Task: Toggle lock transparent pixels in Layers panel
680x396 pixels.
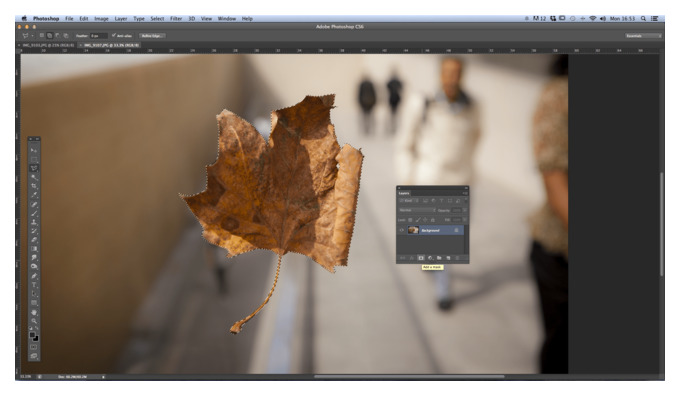Action: point(410,220)
